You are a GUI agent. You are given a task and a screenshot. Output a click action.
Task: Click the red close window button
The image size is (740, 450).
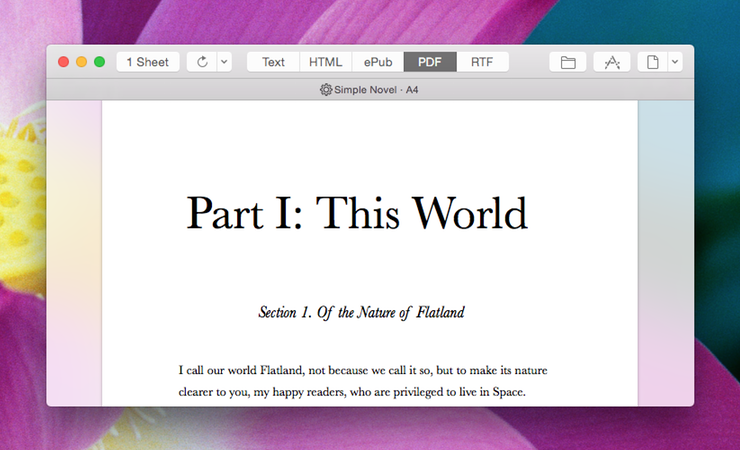click(64, 62)
